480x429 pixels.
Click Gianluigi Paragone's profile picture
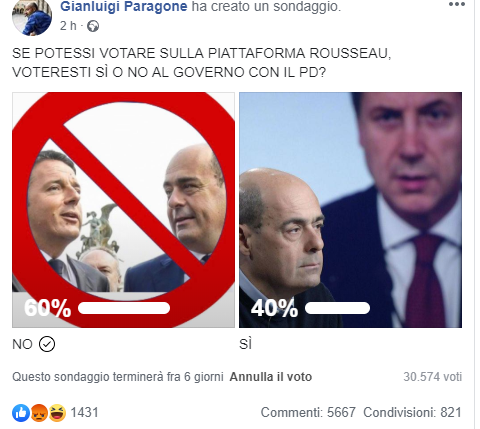(x=32, y=17)
